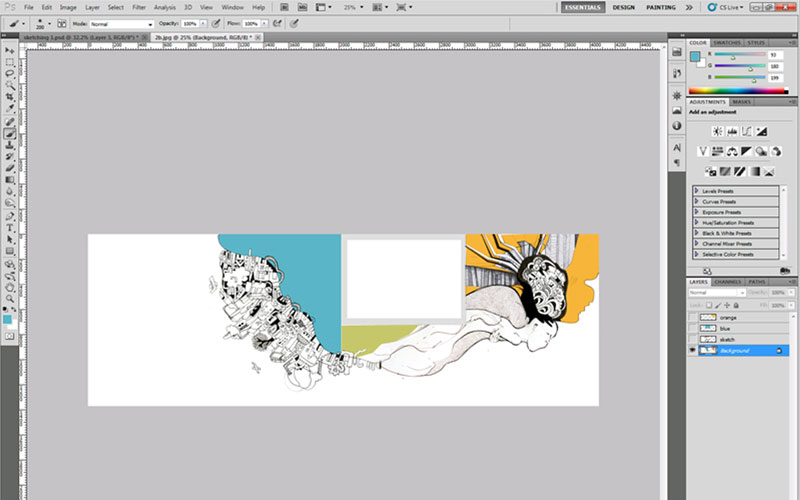
Task: Select the Horizontal Type tool
Action: pos(10,228)
